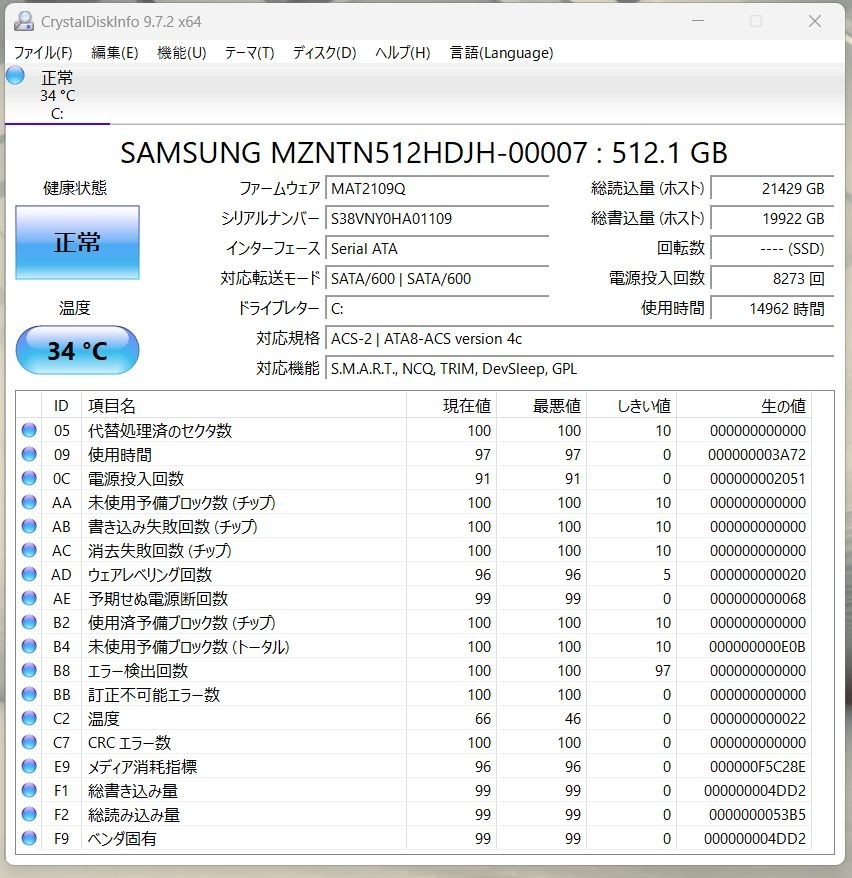The width and height of the screenshot is (852, 878).
Task: Click the standard field ACS-2 | ATA8-ACS version 4c
Action: [579, 339]
